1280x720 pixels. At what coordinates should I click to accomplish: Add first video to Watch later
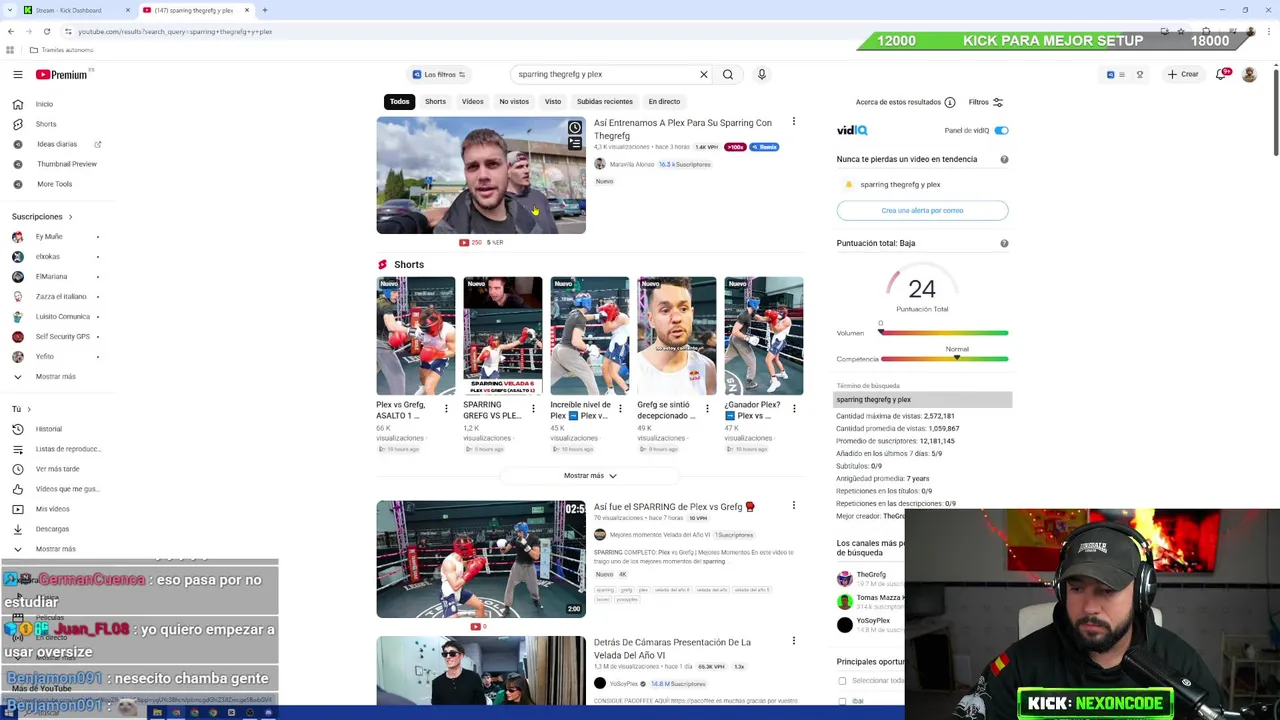pos(575,127)
